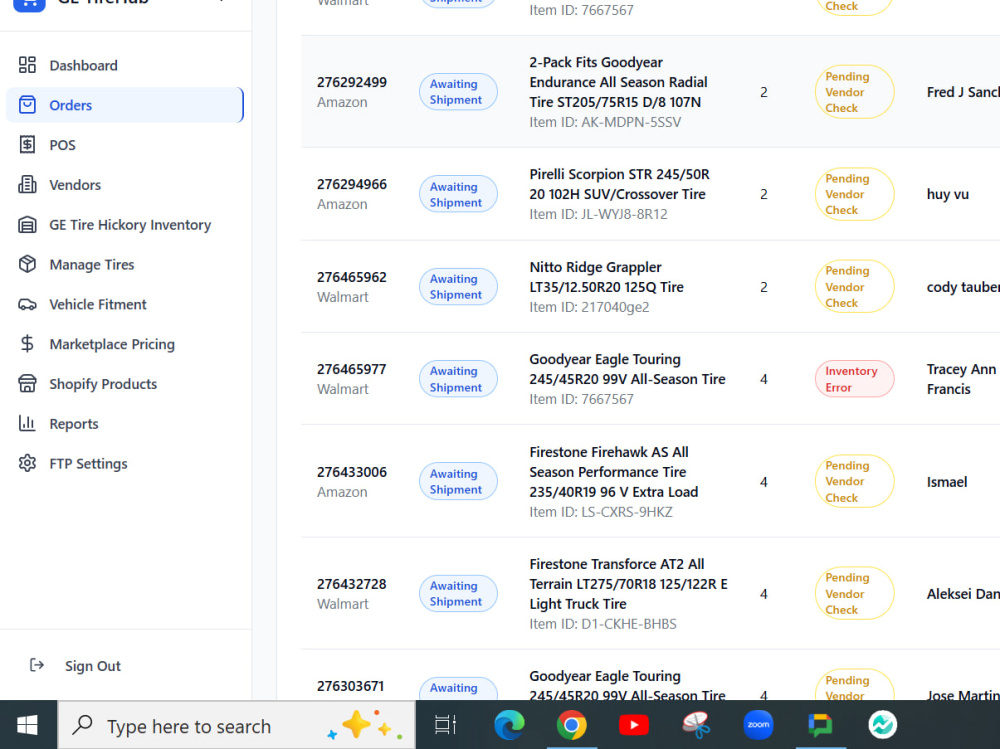This screenshot has height=749, width=1000.
Task: Open Task View in the taskbar
Action: tap(445, 725)
